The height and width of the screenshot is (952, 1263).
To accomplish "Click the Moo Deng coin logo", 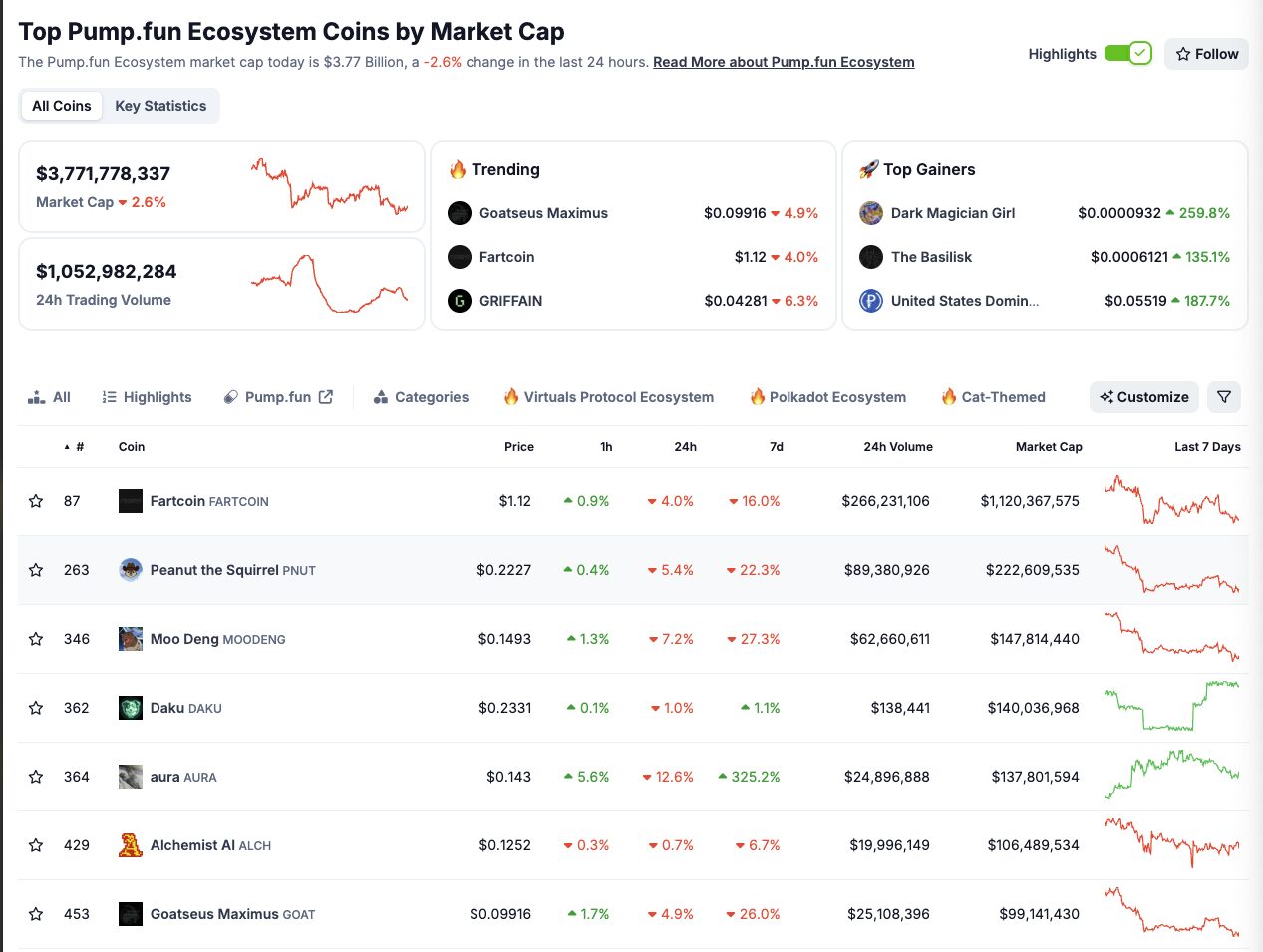I will point(131,639).
